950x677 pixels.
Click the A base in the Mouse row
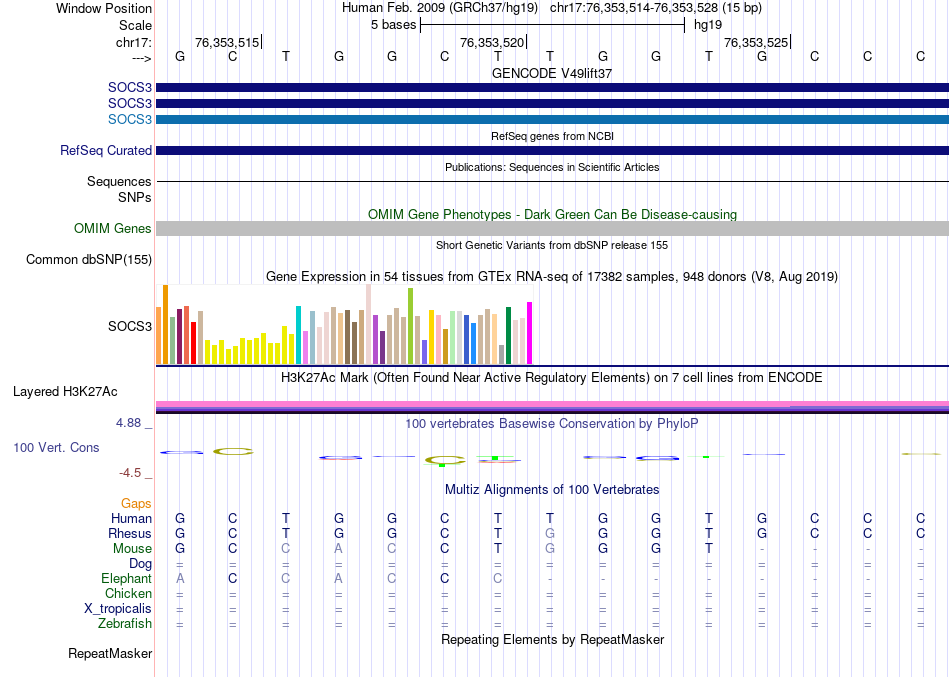(339, 549)
